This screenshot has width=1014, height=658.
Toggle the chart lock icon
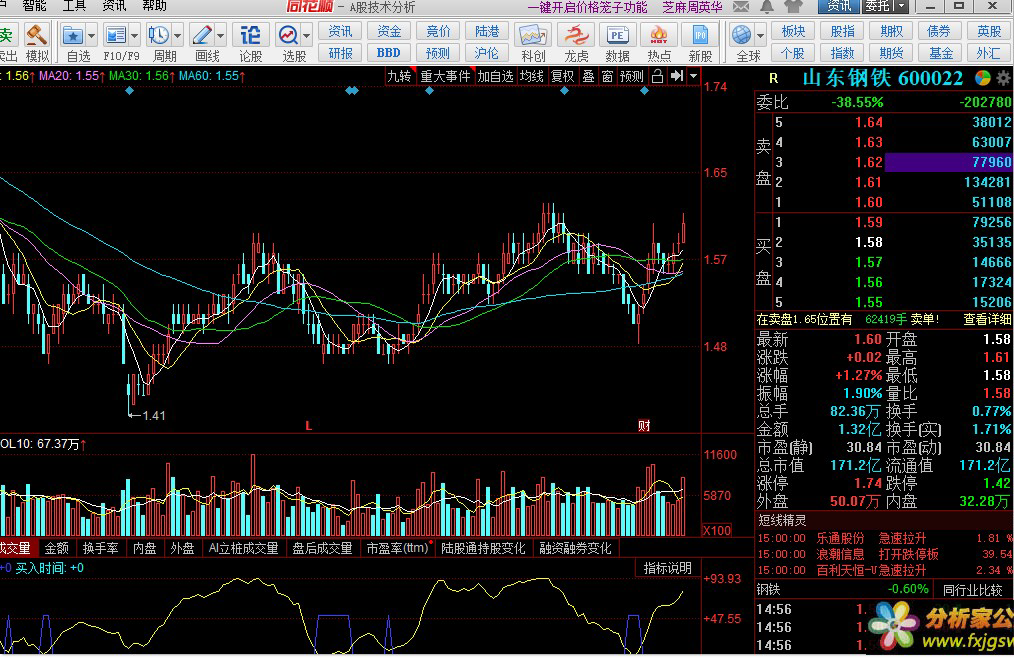(x=657, y=76)
